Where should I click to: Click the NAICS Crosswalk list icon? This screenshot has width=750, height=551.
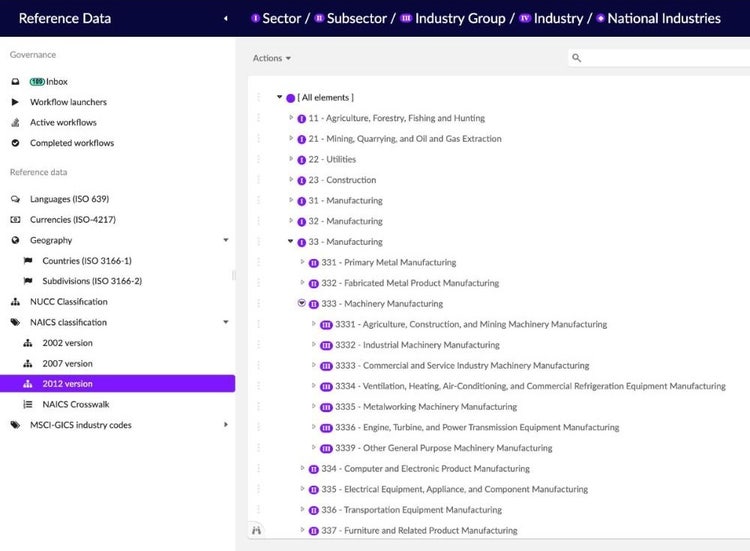click(28, 405)
